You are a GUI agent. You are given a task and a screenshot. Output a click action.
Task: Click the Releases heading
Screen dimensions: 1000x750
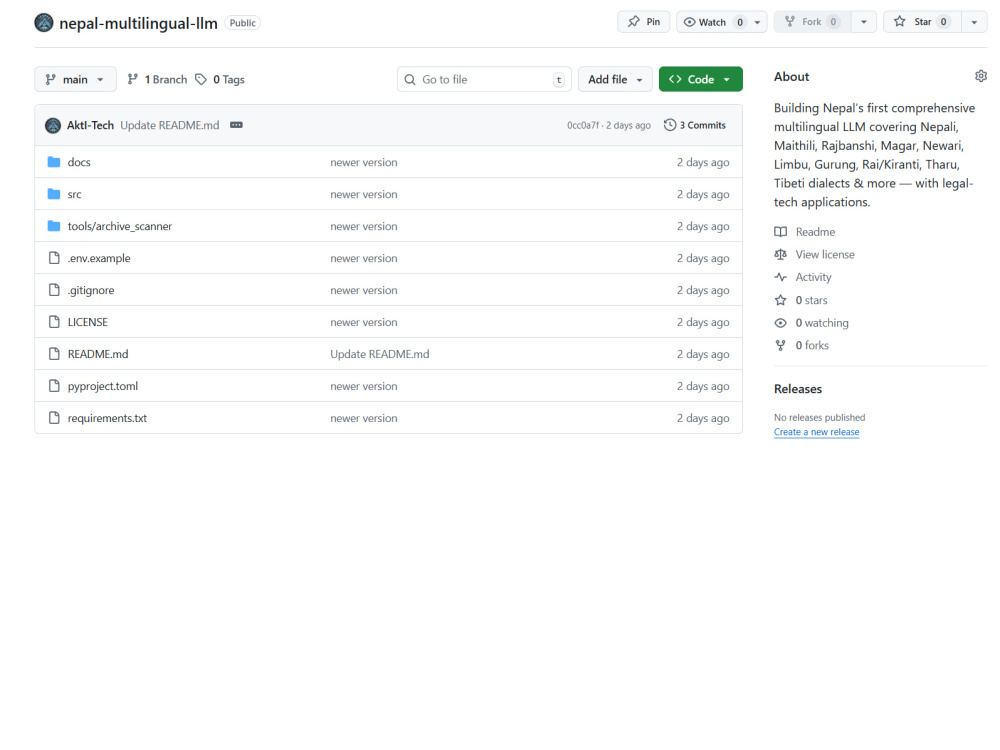tap(798, 388)
